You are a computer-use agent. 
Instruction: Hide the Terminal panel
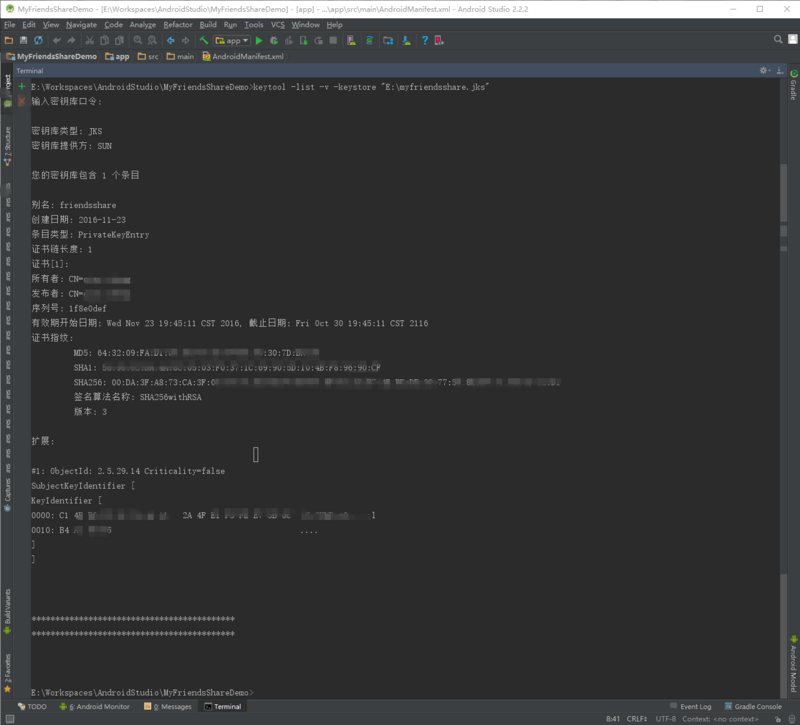point(780,70)
